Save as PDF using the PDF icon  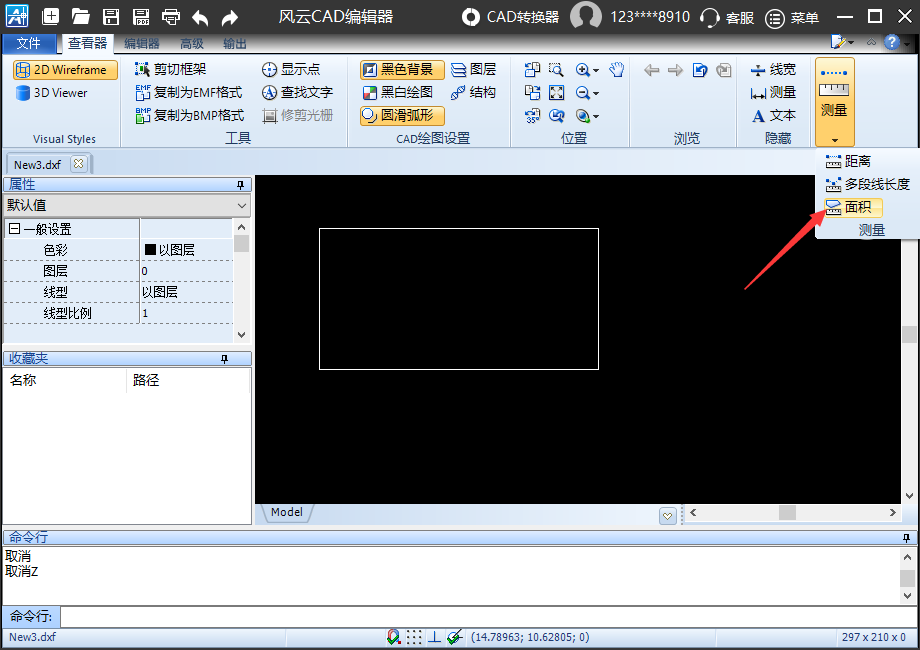point(141,16)
